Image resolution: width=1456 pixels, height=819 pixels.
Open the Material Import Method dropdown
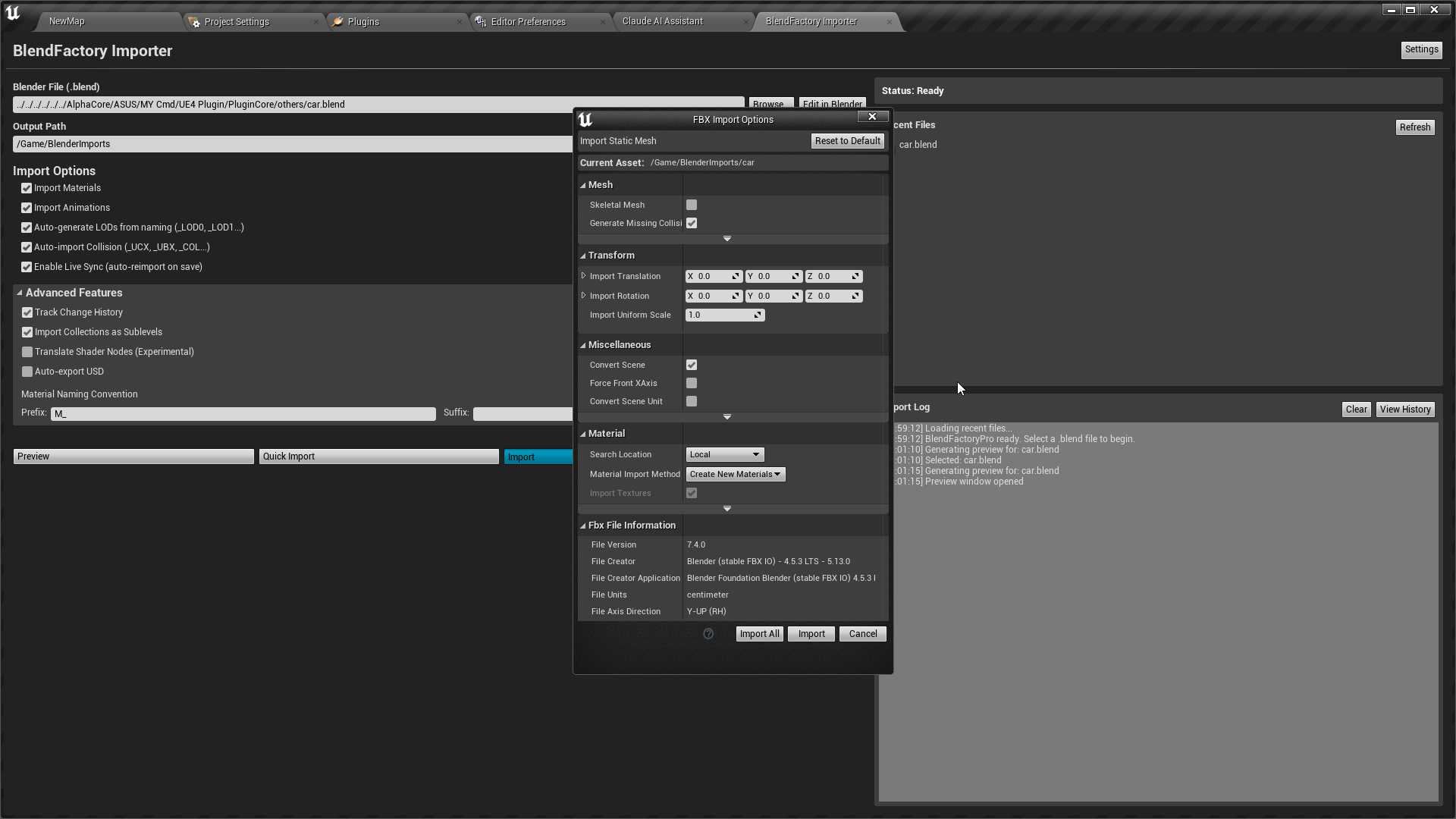(x=736, y=474)
